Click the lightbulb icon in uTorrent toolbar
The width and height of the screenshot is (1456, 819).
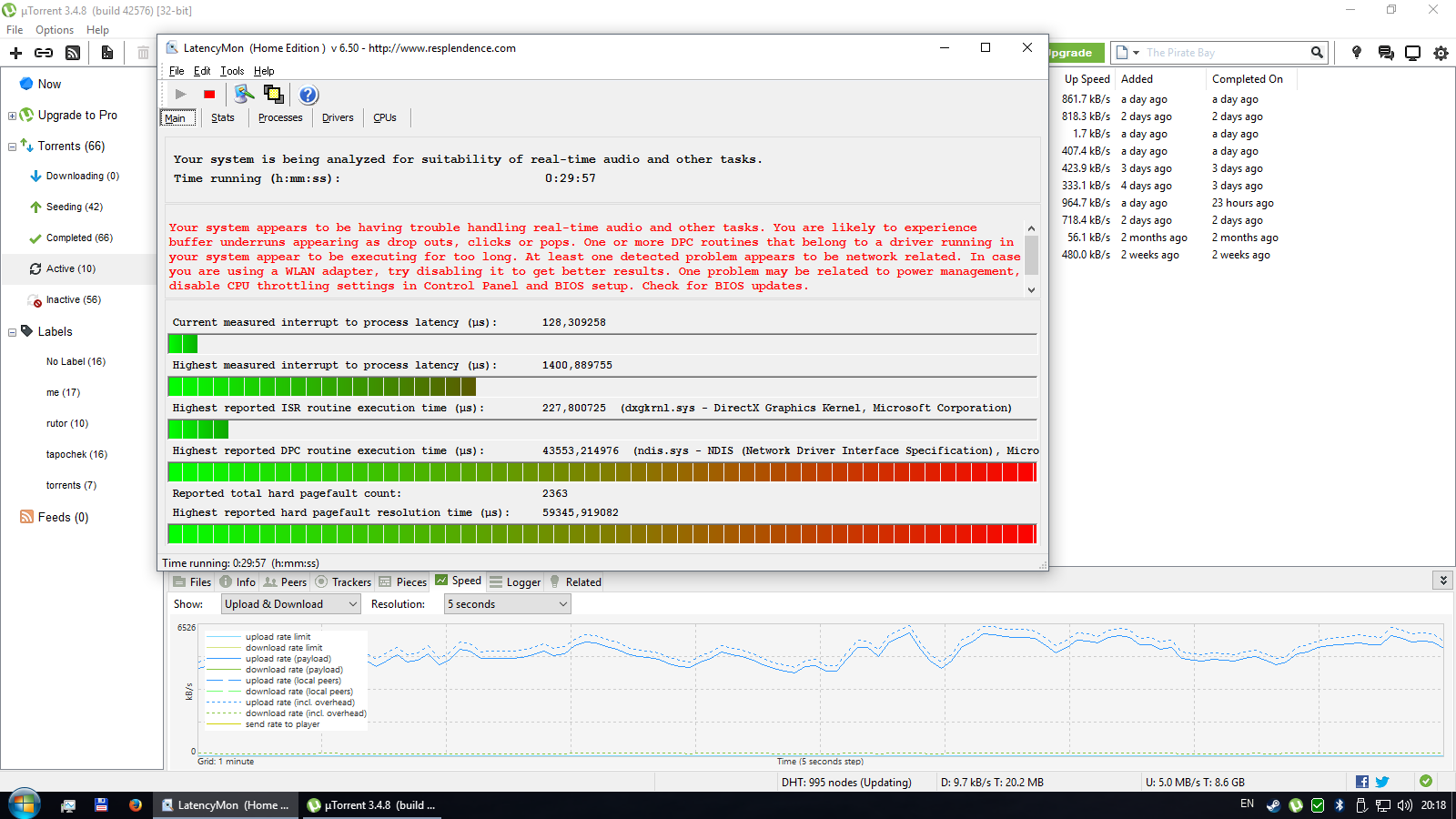[x=1357, y=53]
